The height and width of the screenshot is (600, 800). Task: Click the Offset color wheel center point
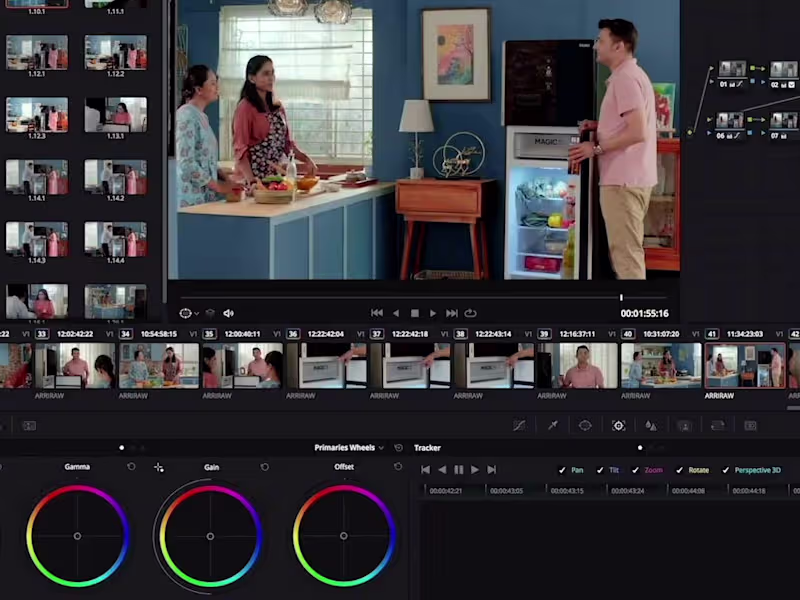pos(344,536)
